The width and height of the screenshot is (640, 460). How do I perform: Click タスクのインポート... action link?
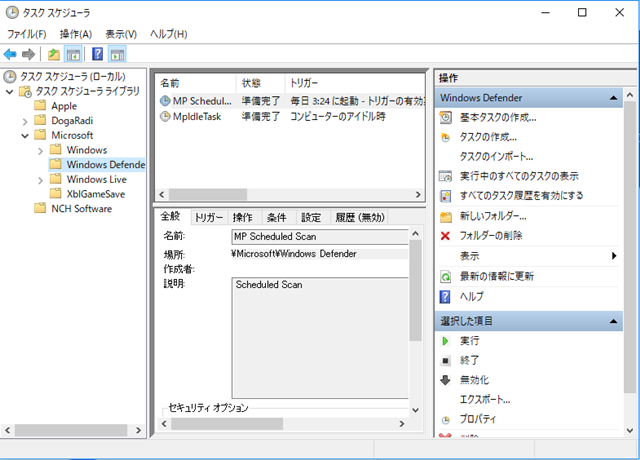pyautogui.click(x=496, y=157)
